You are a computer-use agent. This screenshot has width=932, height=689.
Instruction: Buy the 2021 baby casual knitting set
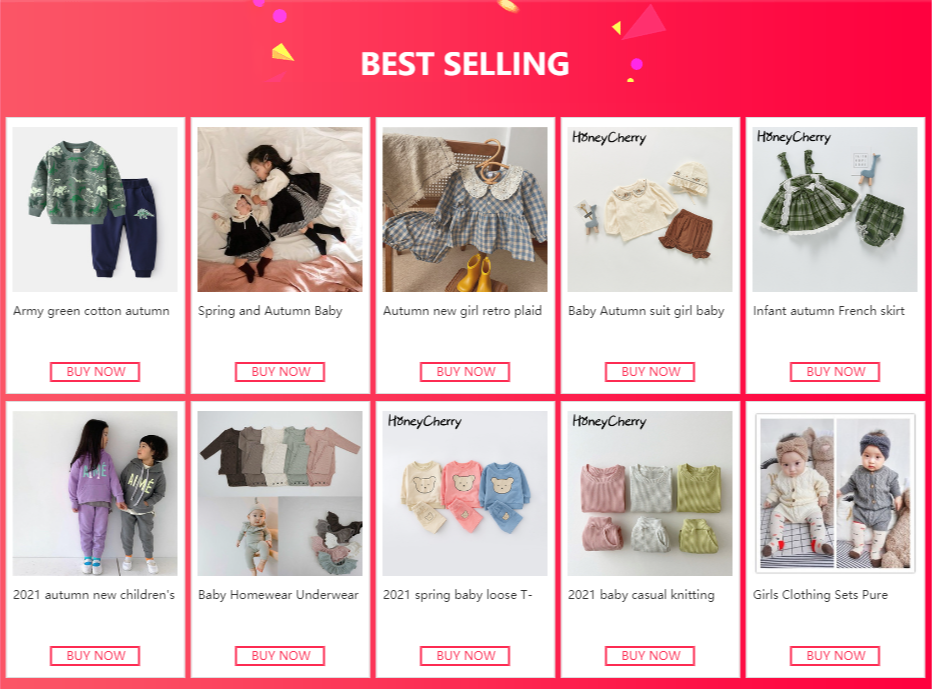(x=650, y=656)
